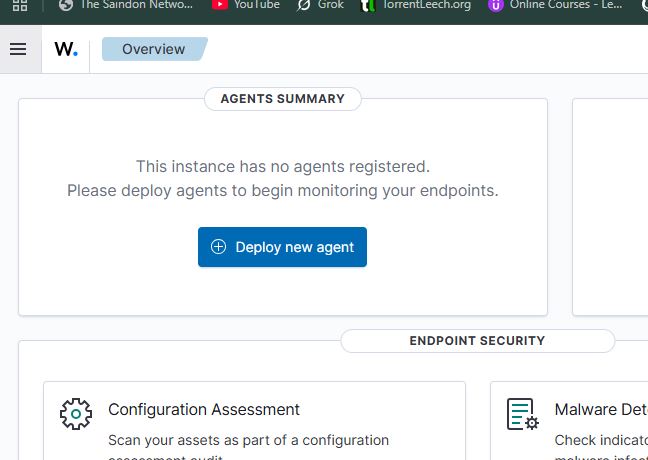Viewport: 648px width, 460px height.
Task: Click the Configuration Assessment card description
Action: click(x=248, y=448)
